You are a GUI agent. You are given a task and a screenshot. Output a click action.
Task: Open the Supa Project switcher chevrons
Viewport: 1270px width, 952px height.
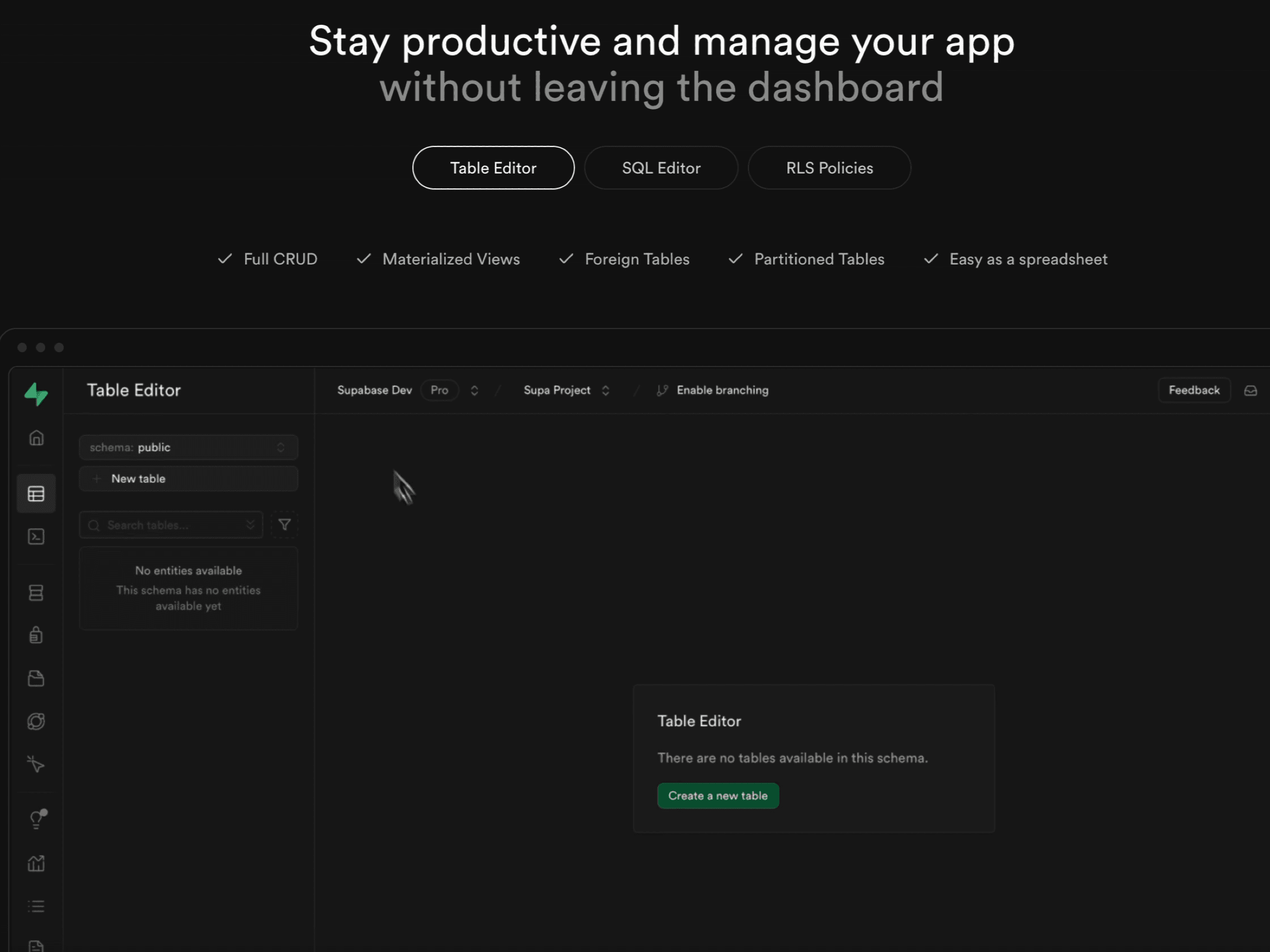tap(605, 390)
